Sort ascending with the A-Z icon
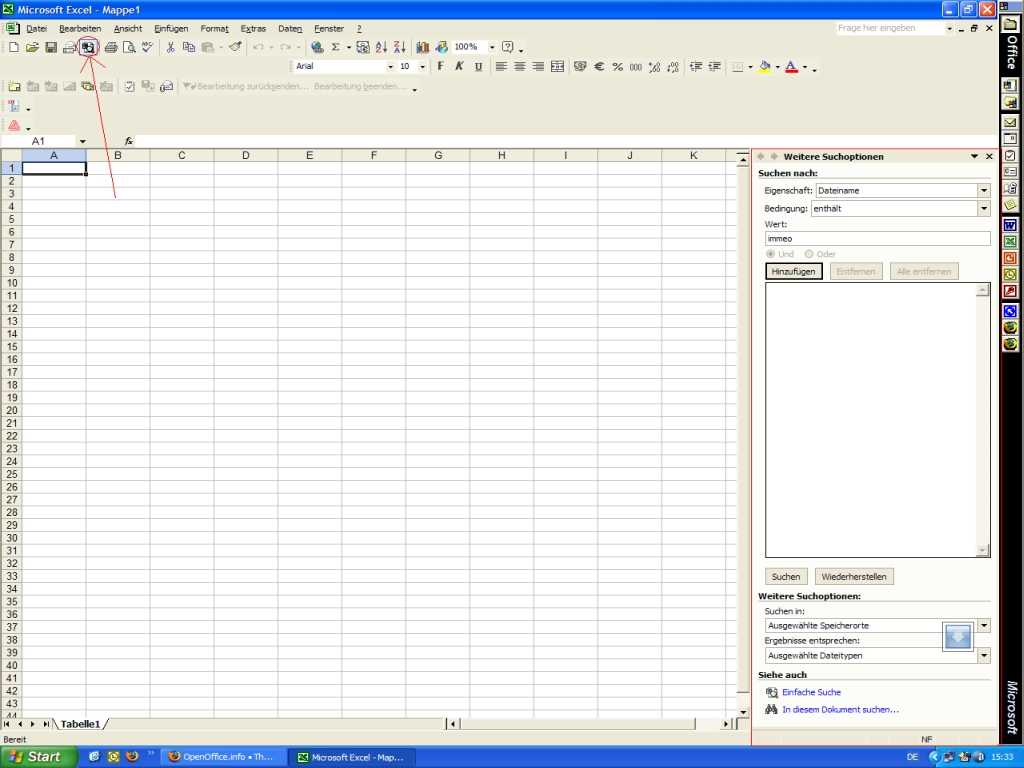Image resolution: width=1024 pixels, height=768 pixels. tap(381, 47)
